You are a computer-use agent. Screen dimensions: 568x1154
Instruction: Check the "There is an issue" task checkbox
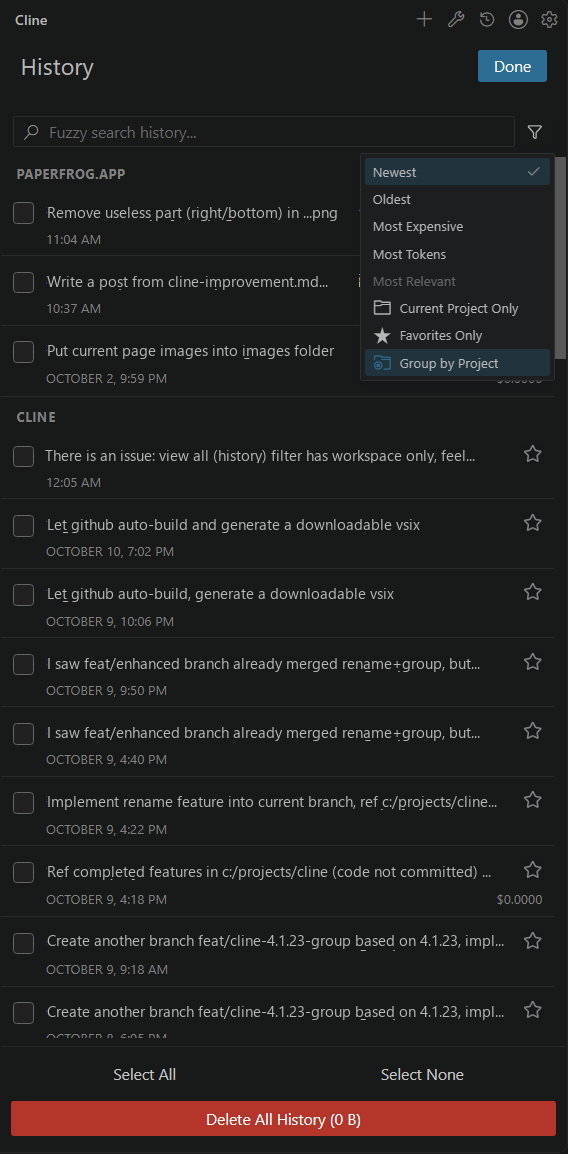coord(24,456)
